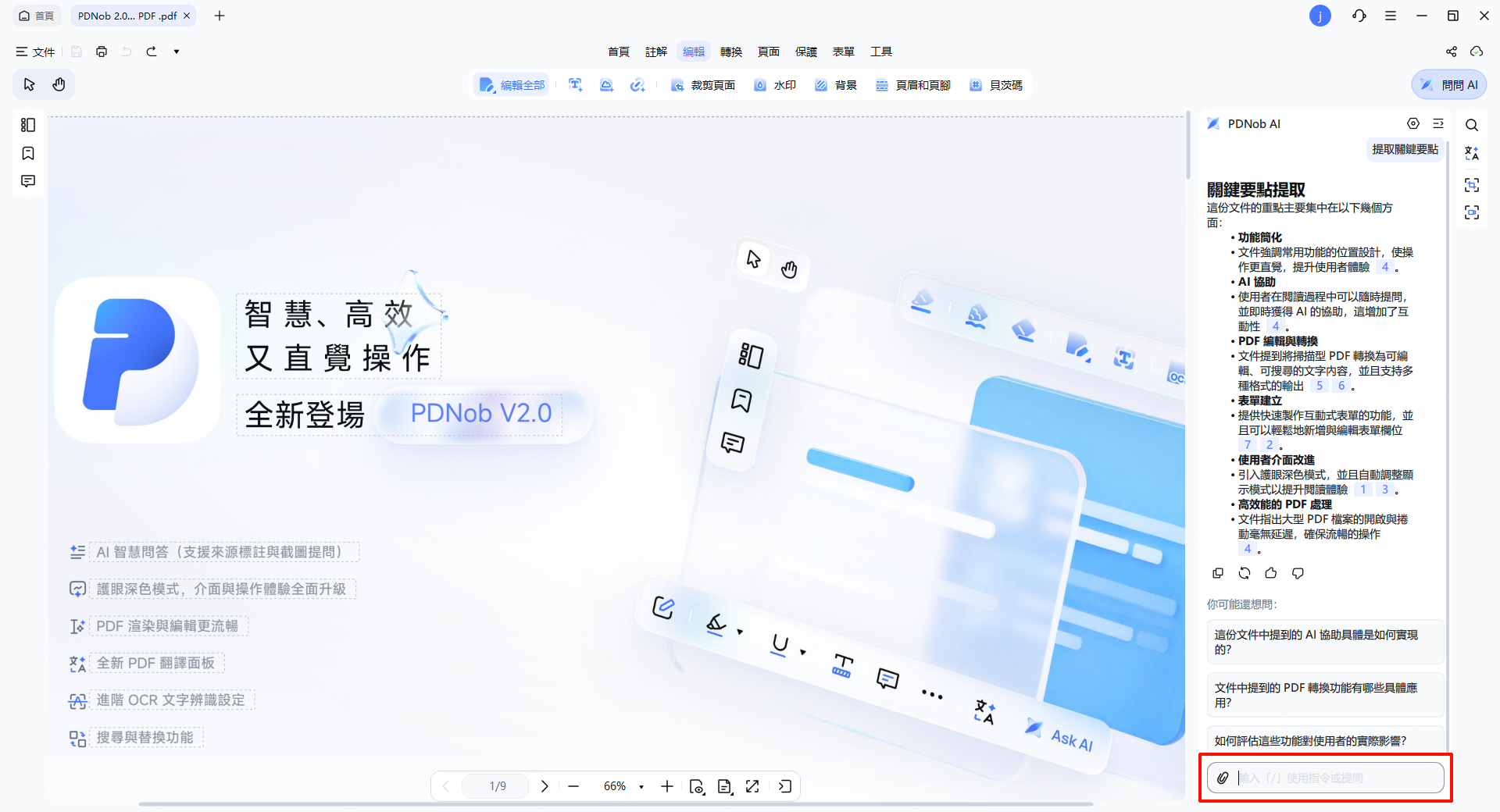Open the view mode eye dropdown in bottom bar
Viewport: 1500px width, 812px height.
[697, 786]
